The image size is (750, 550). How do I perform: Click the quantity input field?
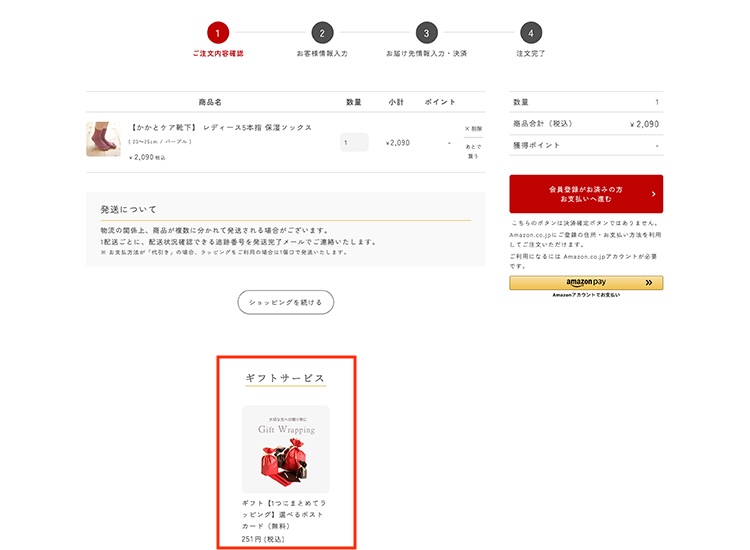pos(354,143)
